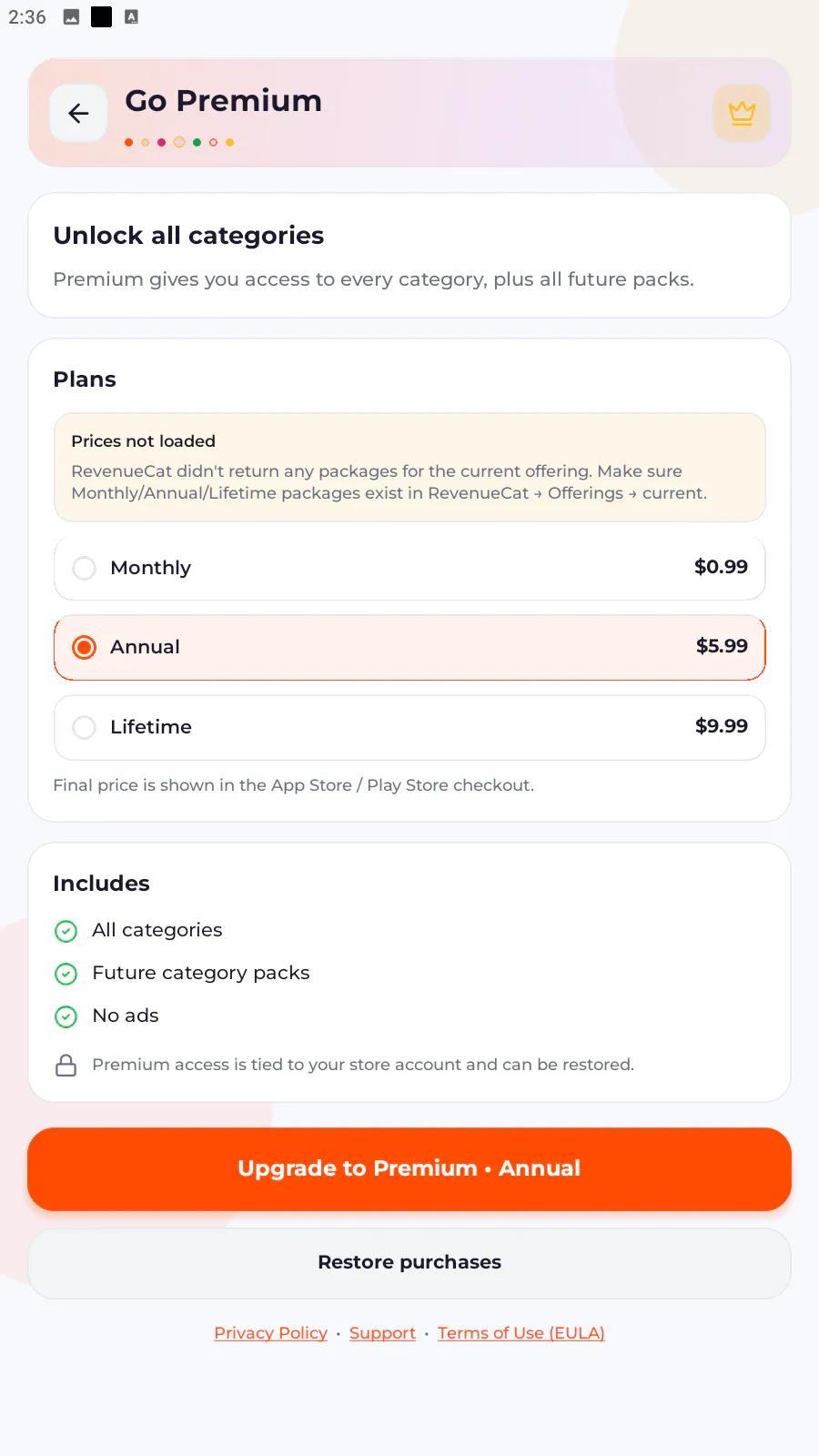Tap the check icon beside Future category packs
Image resolution: width=819 pixels, height=1456 pixels.
point(66,974)
